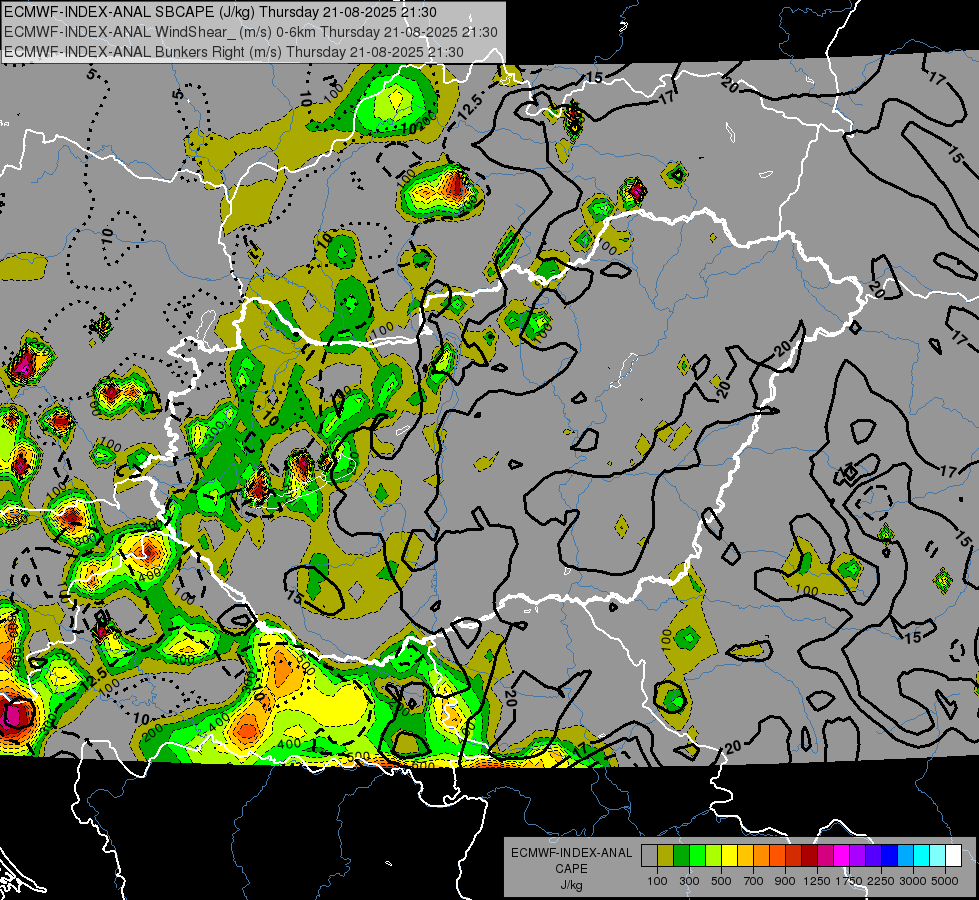Viewport: 979px width, 900px height.
Task: Click the legend's ECMWF-INDEX-ANAL title
Action: click(x=572, y=853)
